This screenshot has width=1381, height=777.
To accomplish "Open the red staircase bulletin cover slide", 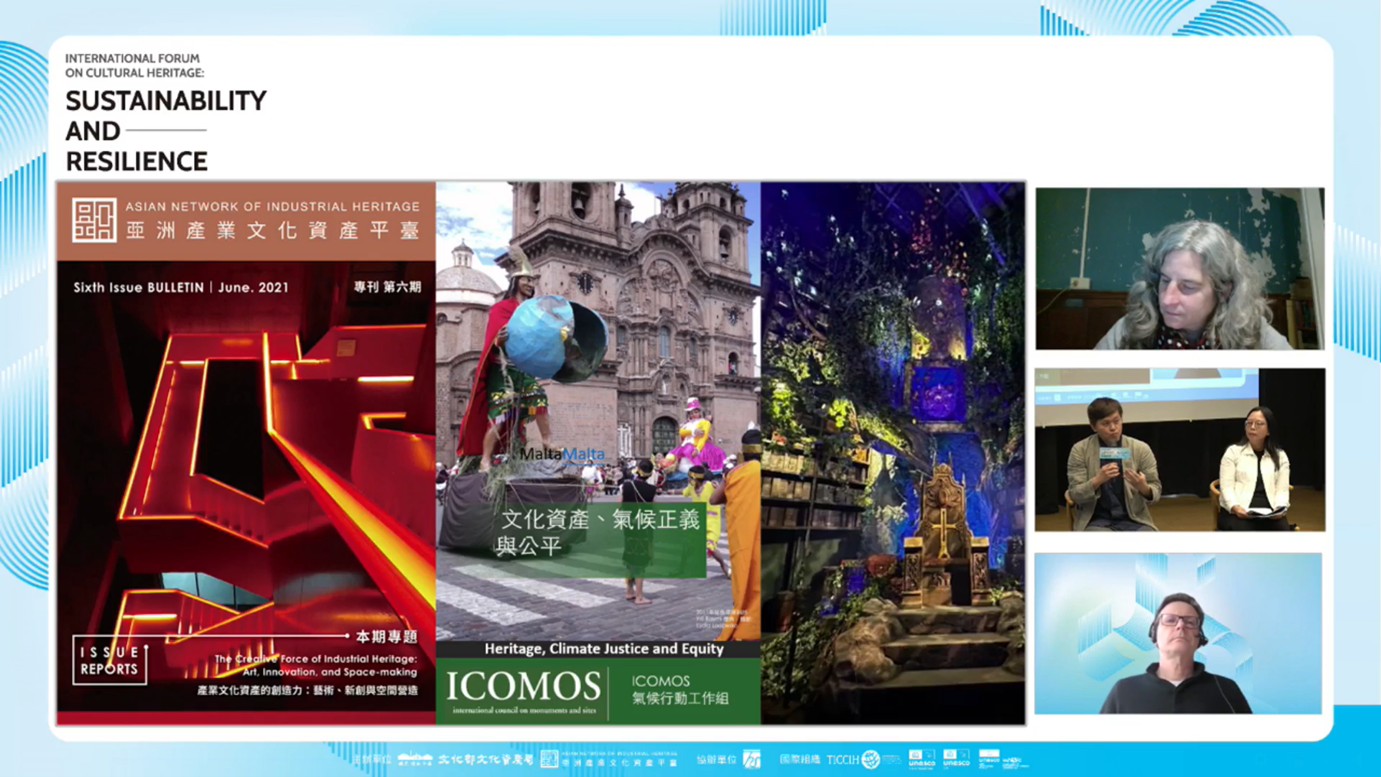I will click(x=246, y=453).
